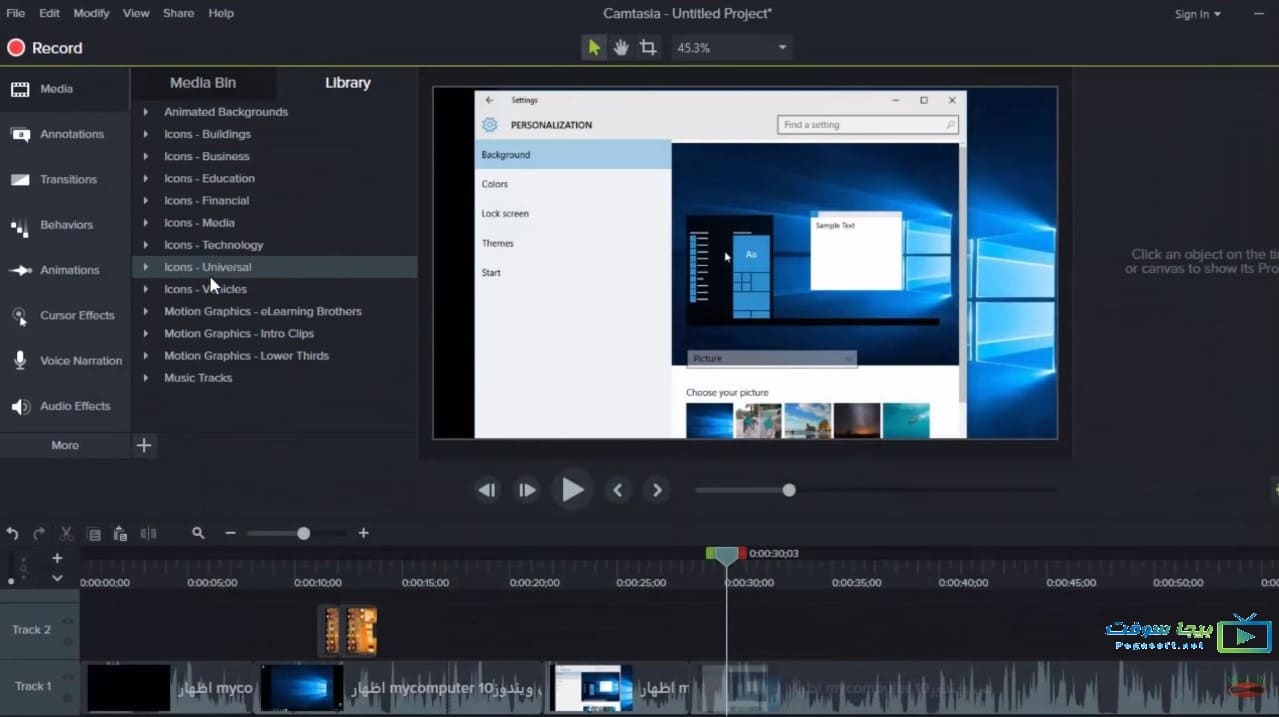1279x717 pixels.
Task: Select Motion Graphics - Lower Thirds row
Action: [x=275, y=355]
